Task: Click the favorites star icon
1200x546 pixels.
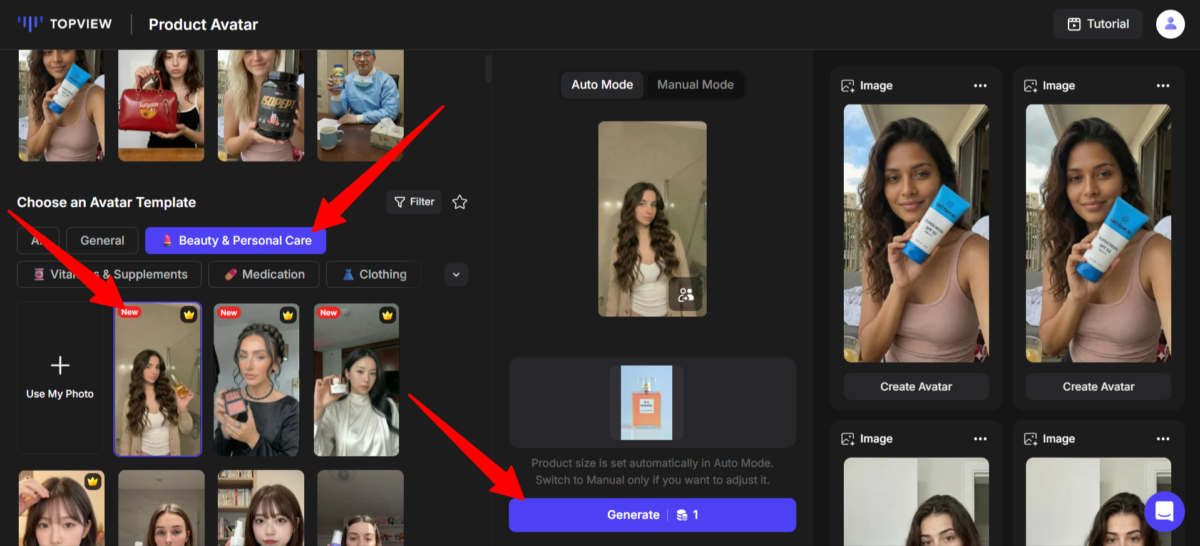Action: [x=460, y=202]
